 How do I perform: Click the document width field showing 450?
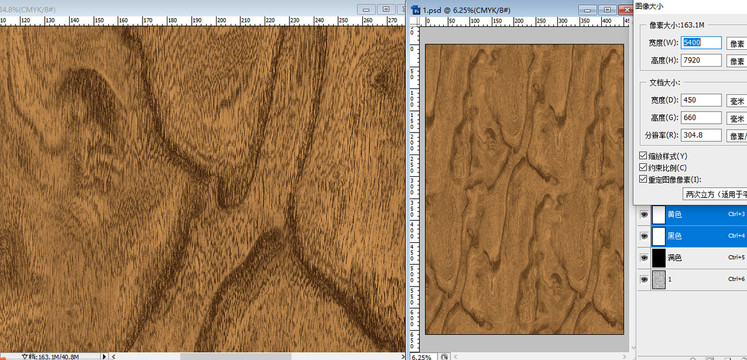pos(701,100)
